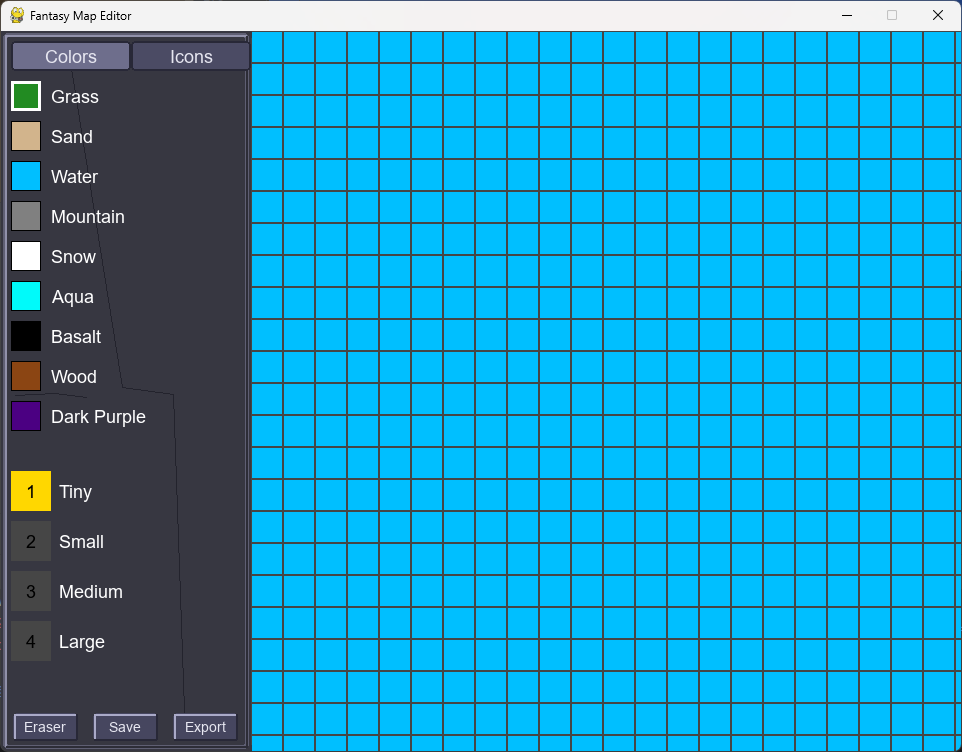The width and height of the screenshot is (962, 752).
Task: Switch brush size to 4 Large
Action: coord(31,641)
